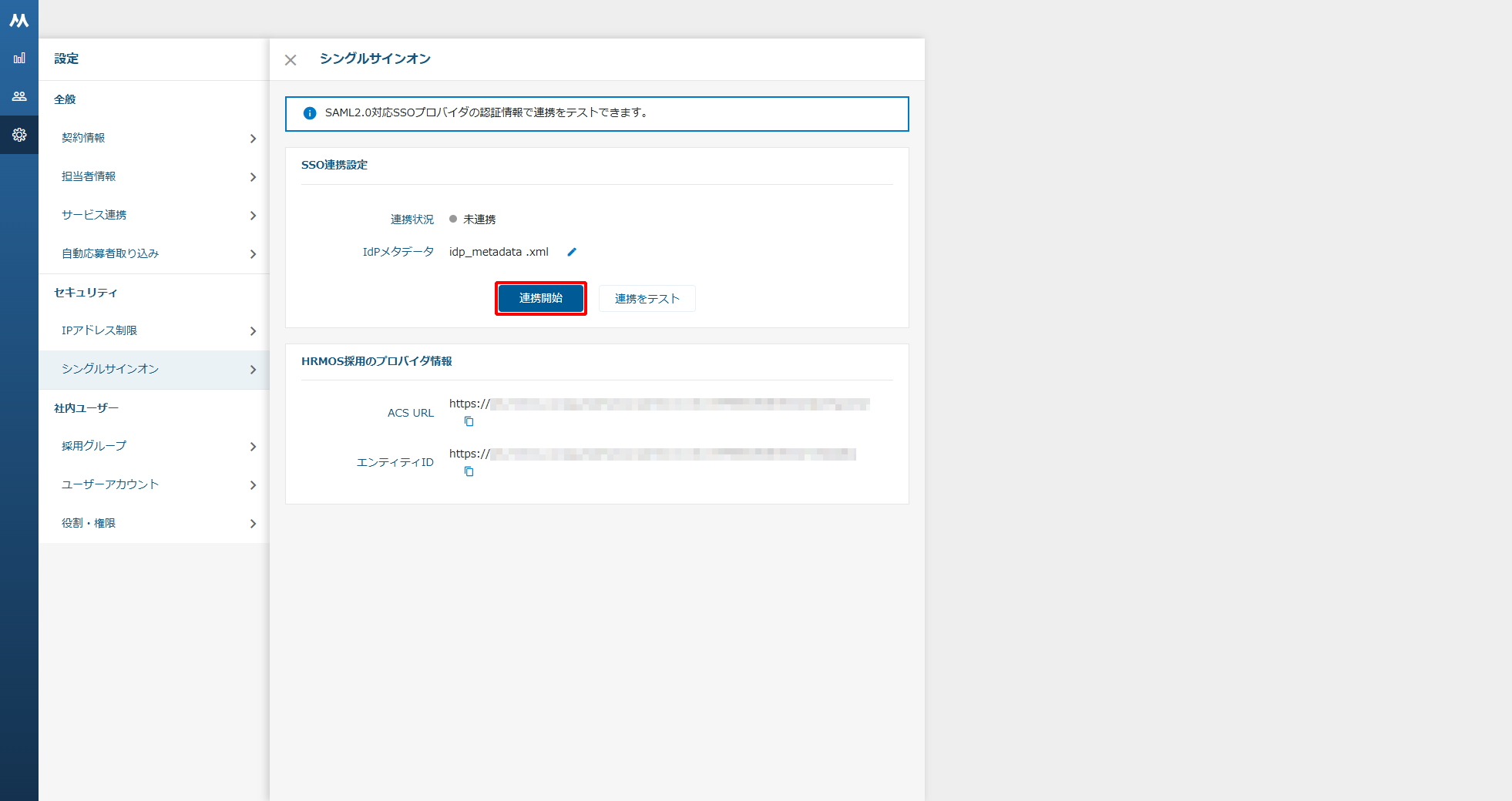Click the info icon in SAML notice
1512x801 pixels.
pos(310,113)
